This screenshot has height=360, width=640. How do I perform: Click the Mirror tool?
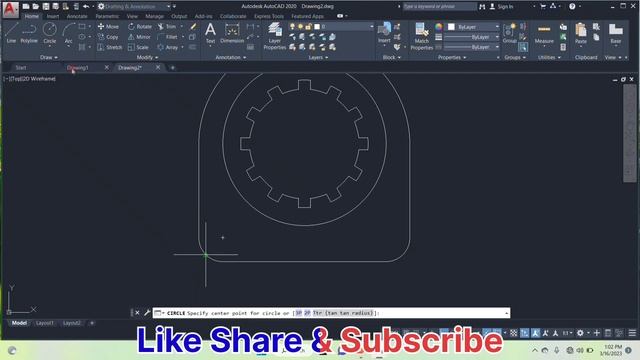tap(140, 37)
